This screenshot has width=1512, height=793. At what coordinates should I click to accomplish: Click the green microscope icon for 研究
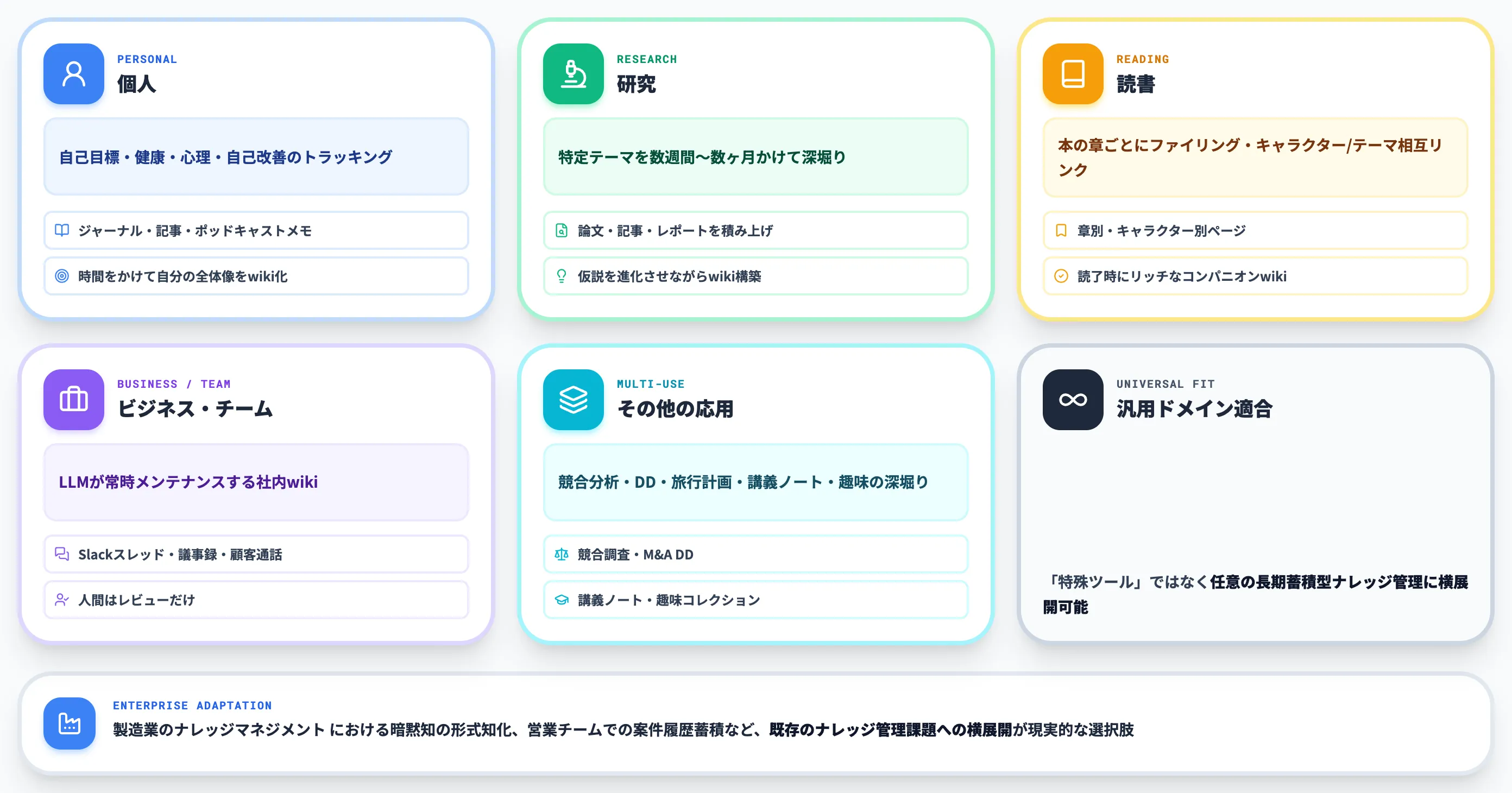tap(573, 74)
